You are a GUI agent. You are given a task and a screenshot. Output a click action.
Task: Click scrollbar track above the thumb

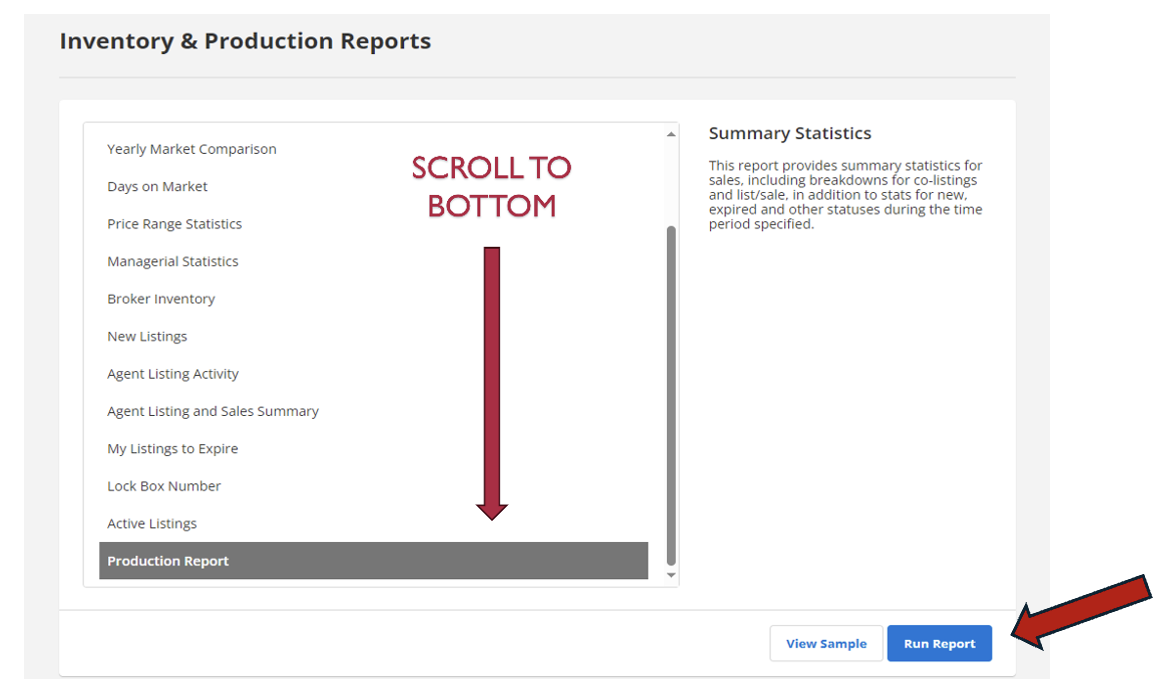click(x=671, y=180)
